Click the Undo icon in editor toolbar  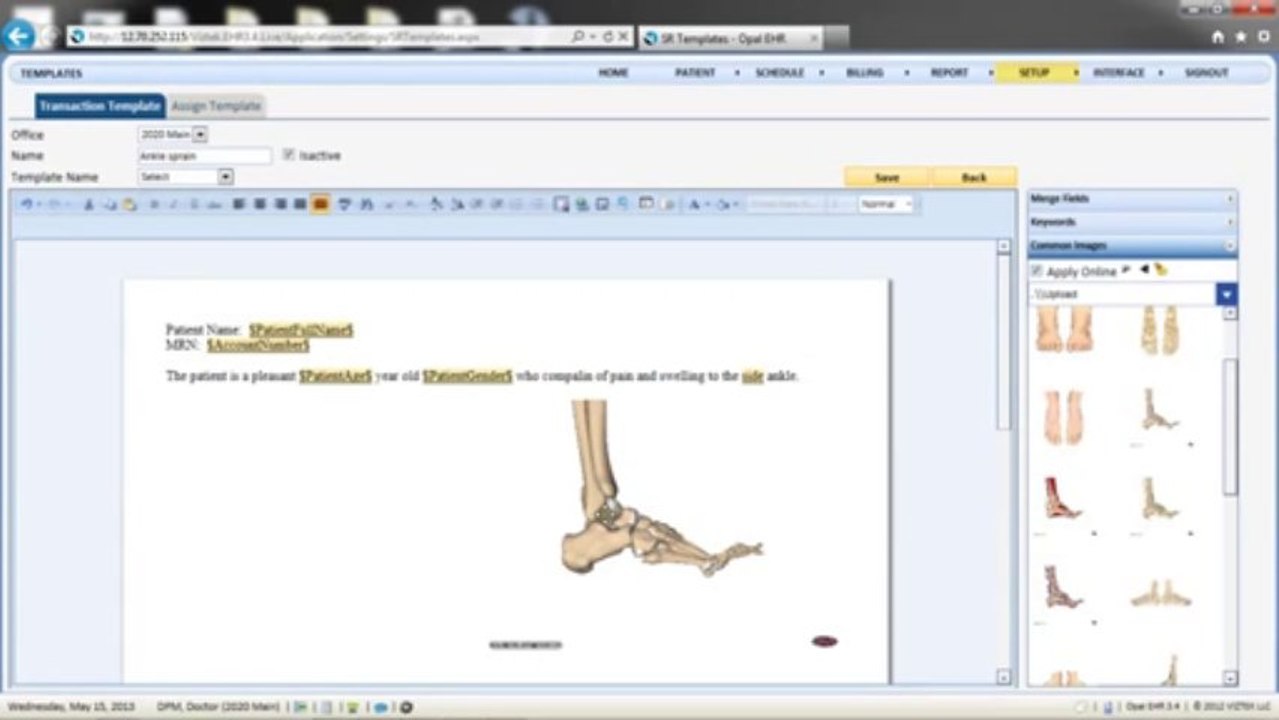click(26, 204)
